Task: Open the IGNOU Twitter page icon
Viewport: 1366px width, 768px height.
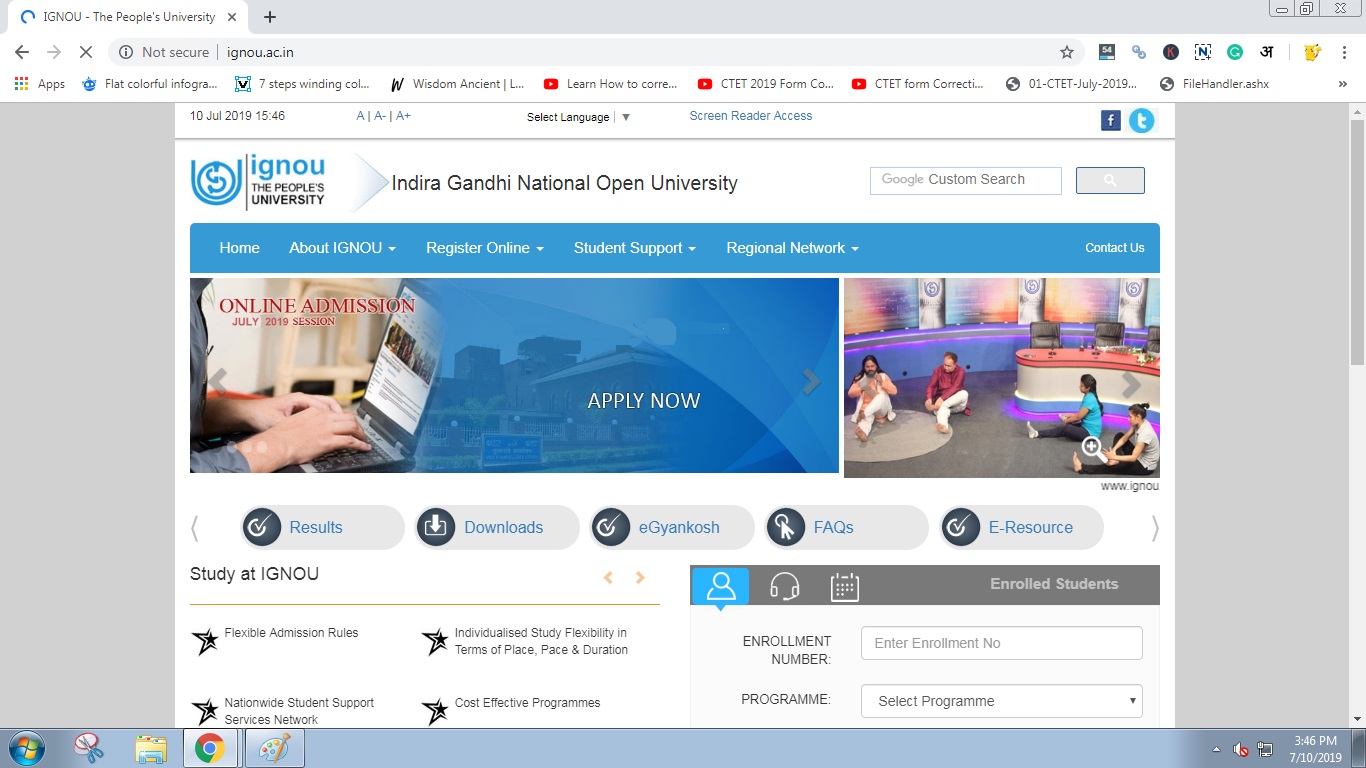Action: pos(1141,121)
